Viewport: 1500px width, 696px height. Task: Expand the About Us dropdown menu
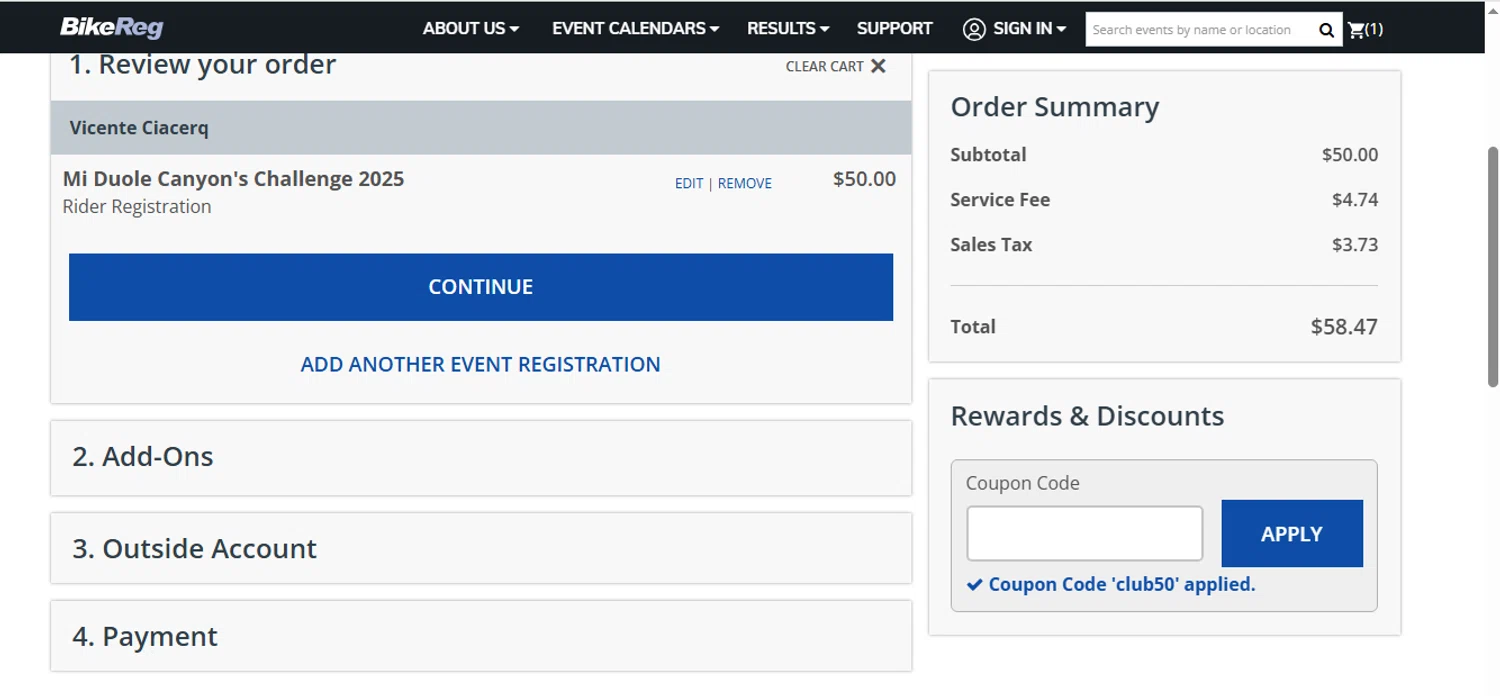(x=470, y=28)
